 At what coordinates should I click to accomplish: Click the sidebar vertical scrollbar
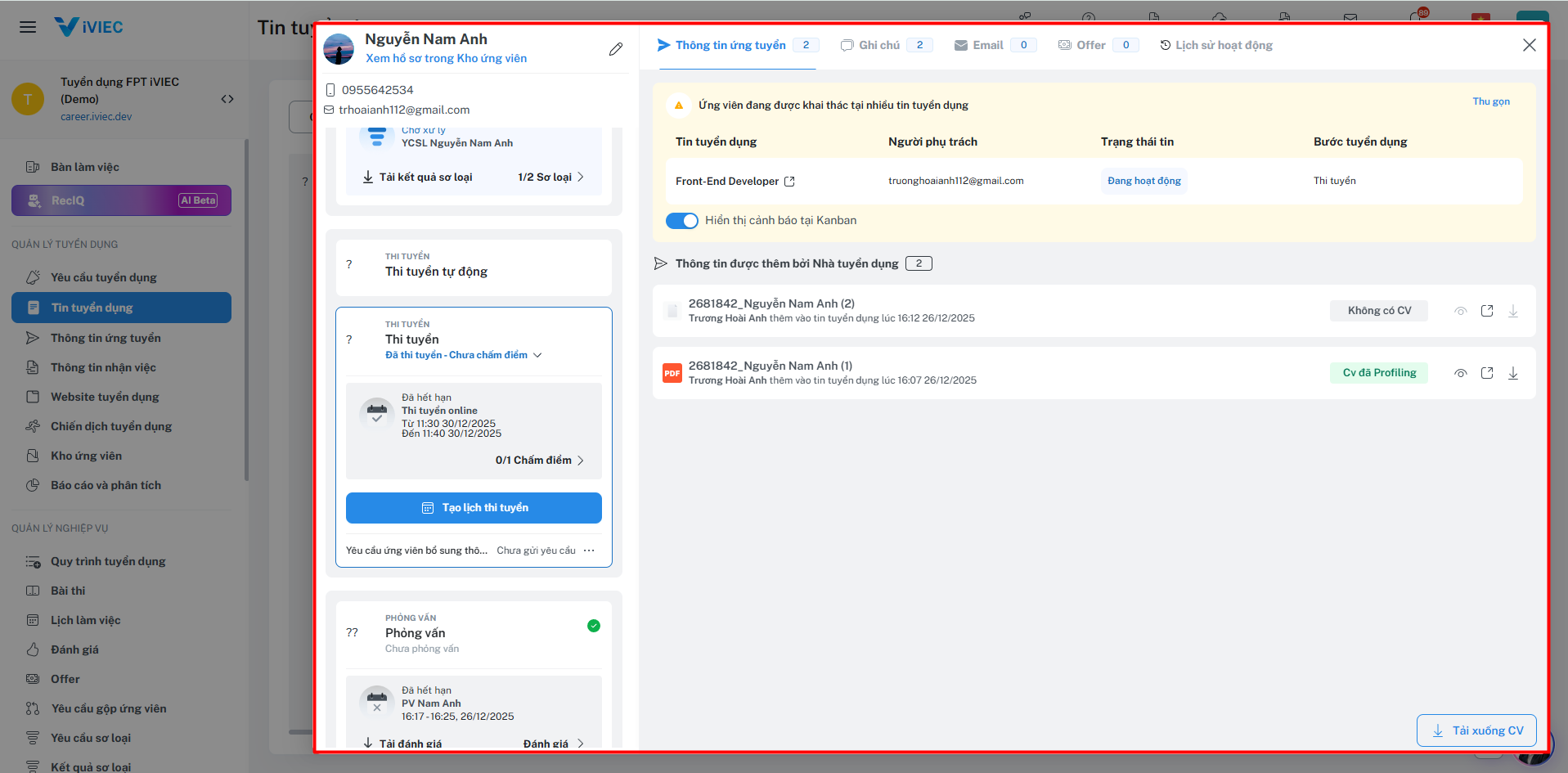tap(246, 309)
